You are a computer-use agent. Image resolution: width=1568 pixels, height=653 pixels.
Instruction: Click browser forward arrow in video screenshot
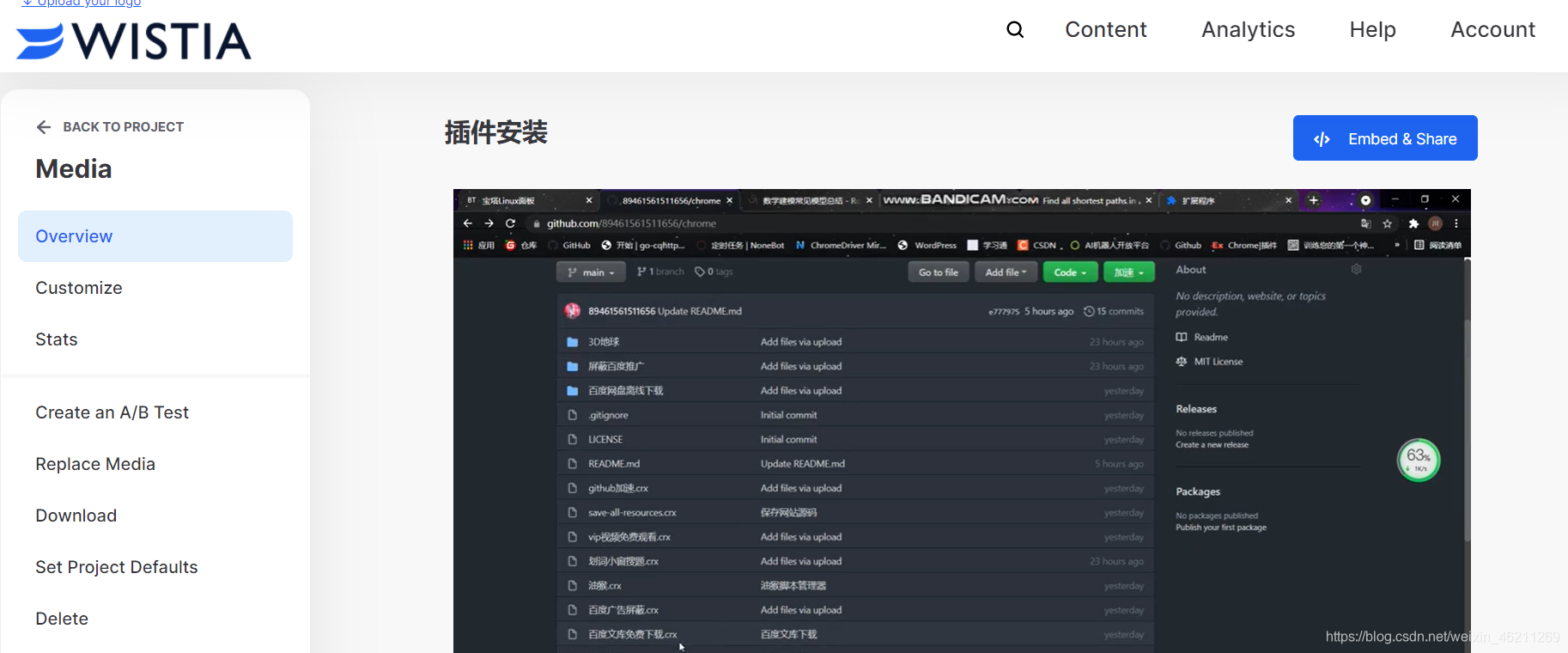click(489, 223)
